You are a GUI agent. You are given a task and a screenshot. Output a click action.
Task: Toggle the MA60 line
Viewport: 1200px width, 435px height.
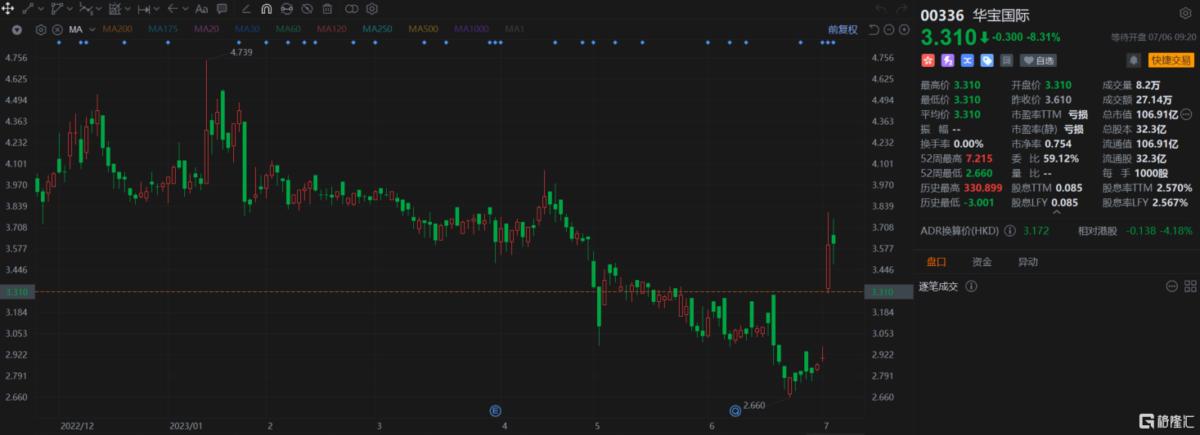(x=288, y=30)
